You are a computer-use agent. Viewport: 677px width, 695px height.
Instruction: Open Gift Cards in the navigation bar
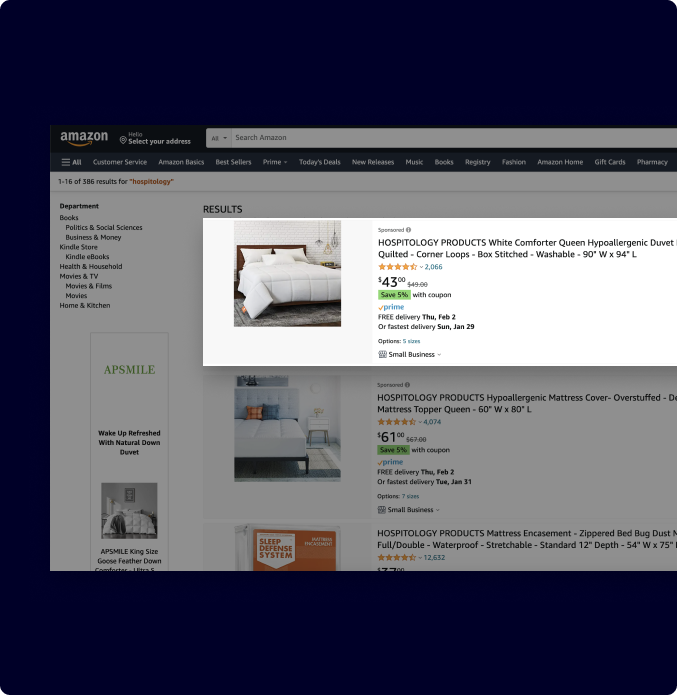[610, 162]
